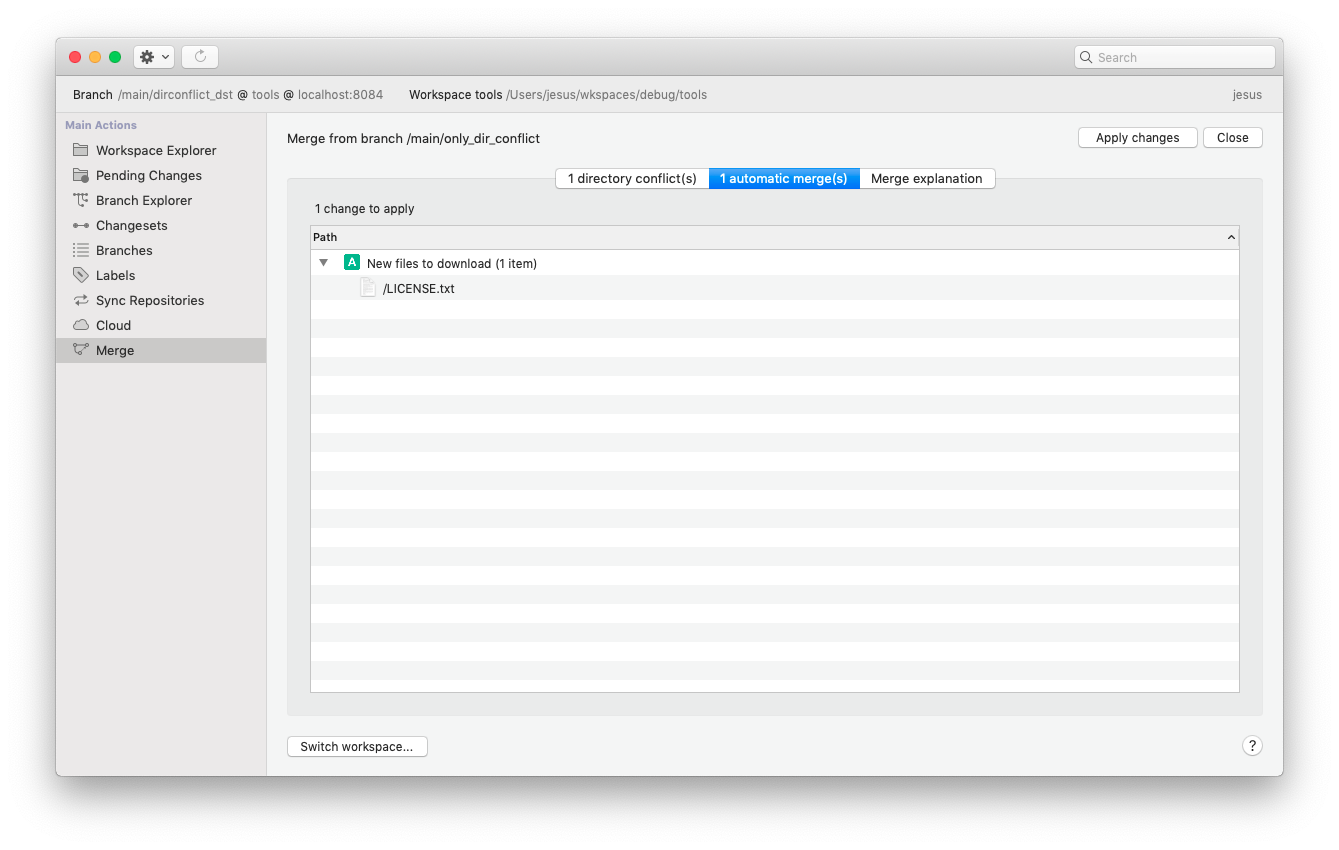Viewport: 1339px width, 850px height.
Task: Open the Workspace Explorer view
Action: (x=155, y=150)
